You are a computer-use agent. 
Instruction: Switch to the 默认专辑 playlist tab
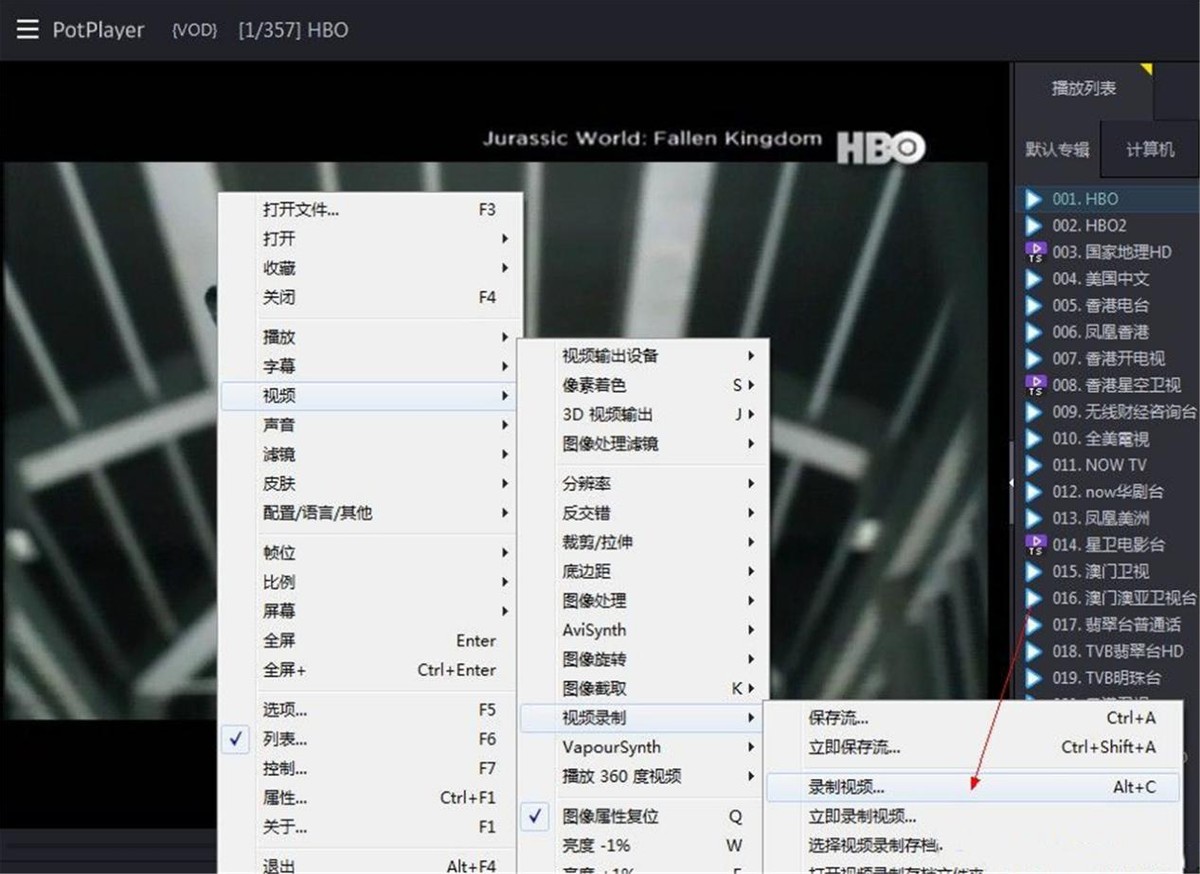(x=1057, y=150)
